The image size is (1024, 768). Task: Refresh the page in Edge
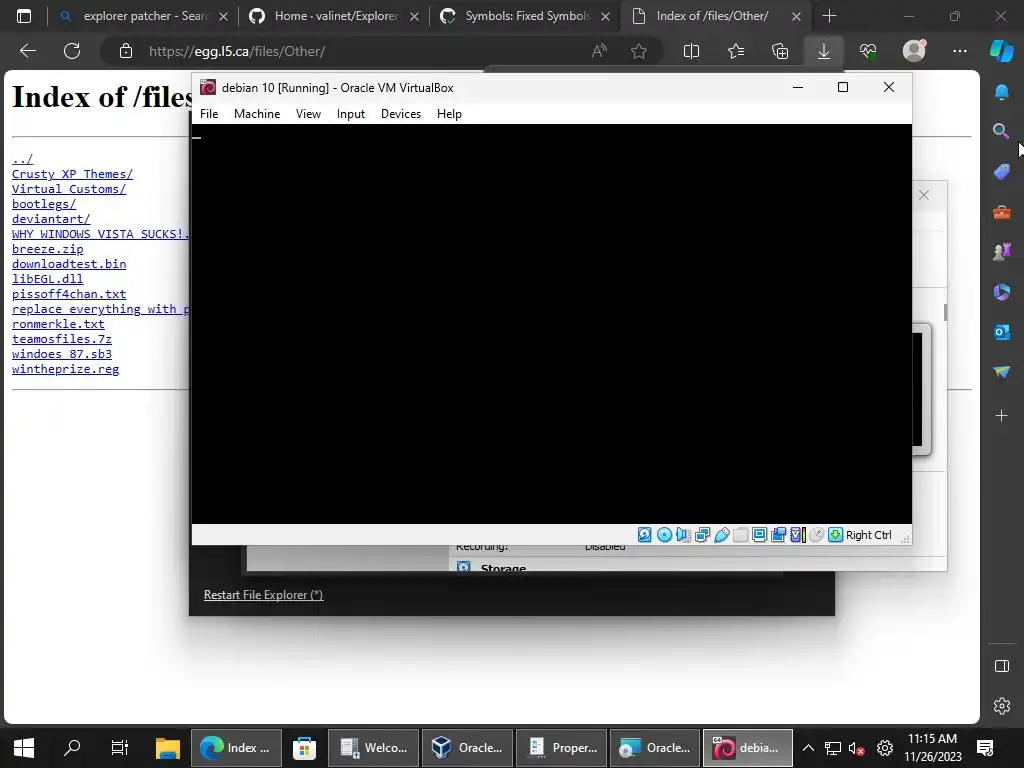point(72,51)
